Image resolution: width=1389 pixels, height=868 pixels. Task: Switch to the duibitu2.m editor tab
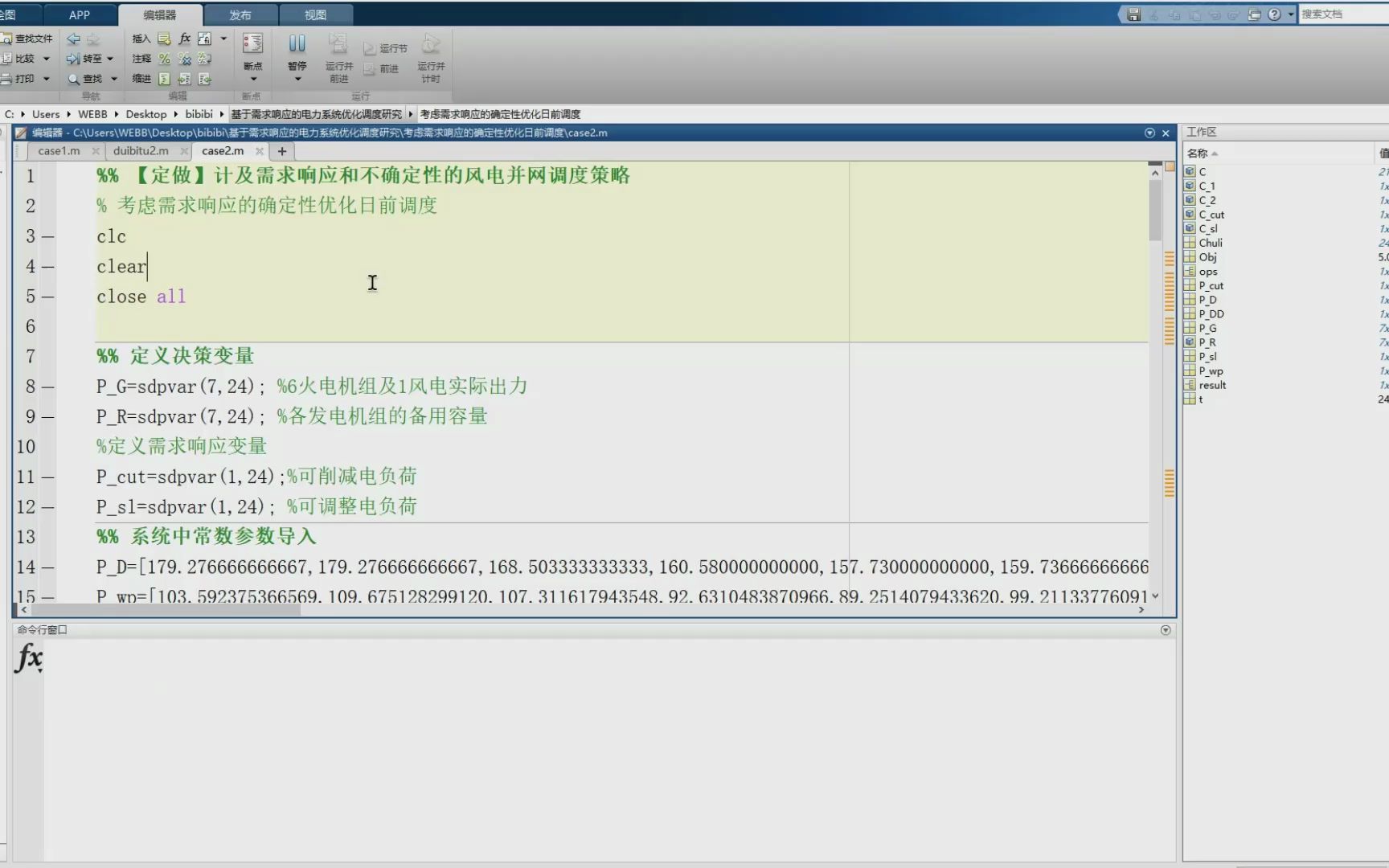point(141,150)
